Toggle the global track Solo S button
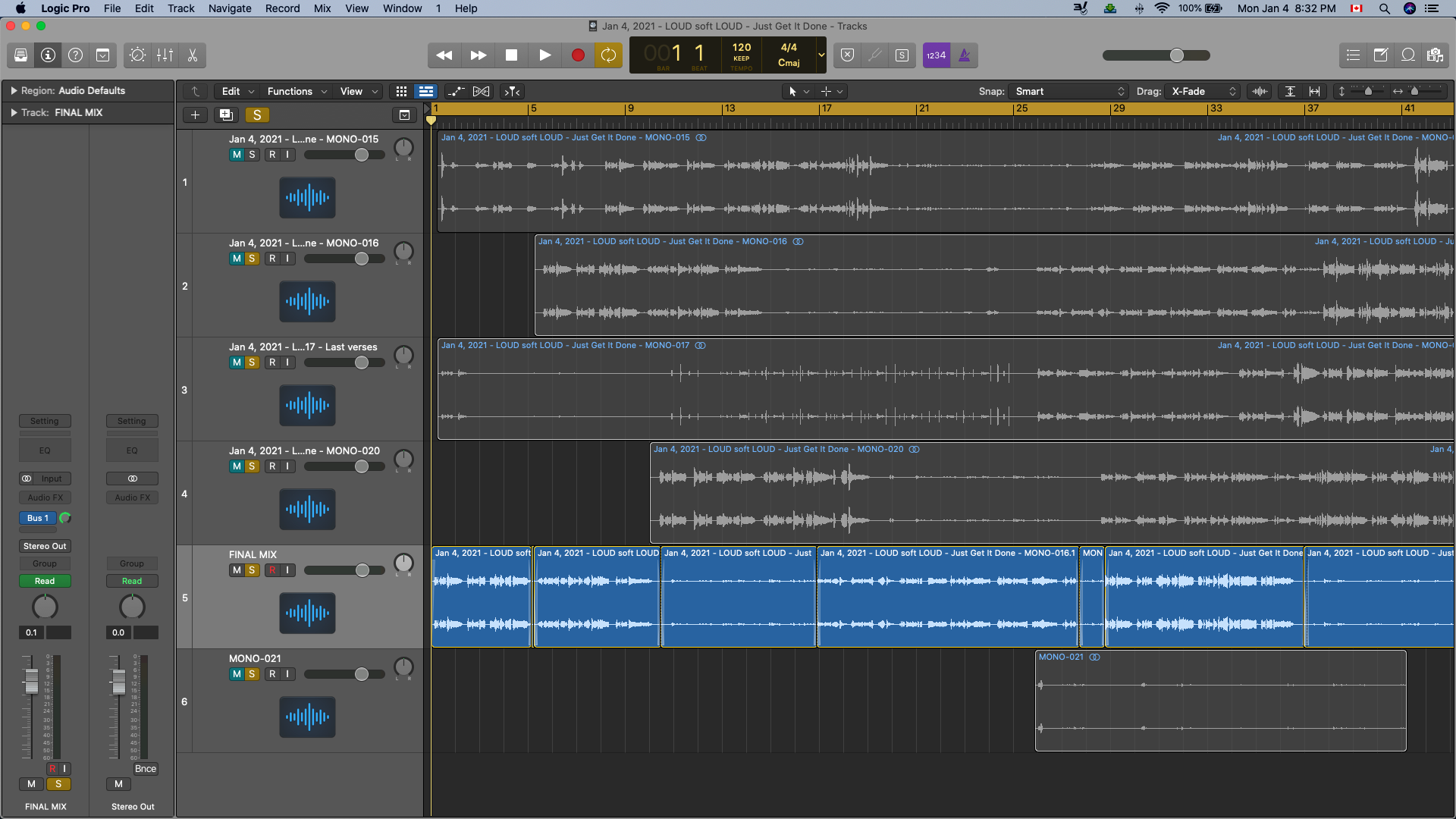The image size is (1456, 819). point(257,115)
